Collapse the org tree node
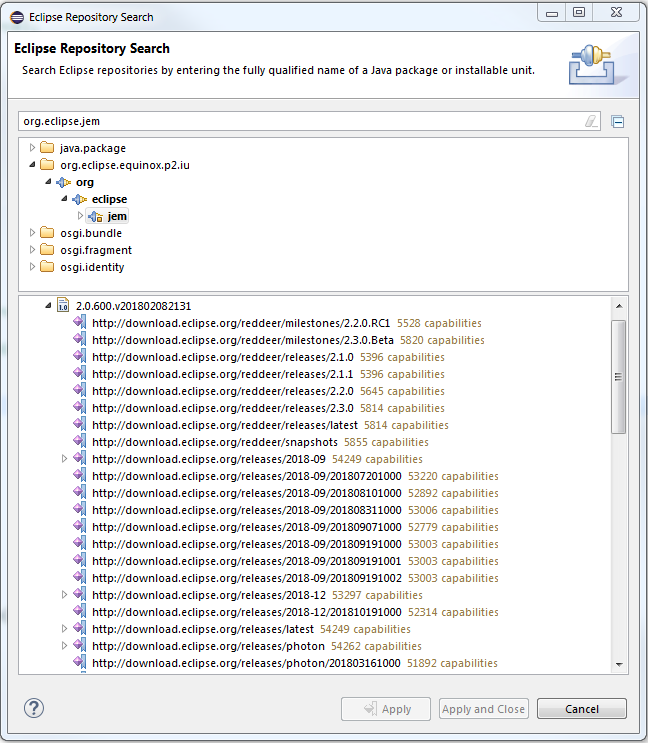Image resolution: width=648 pixels, height=743 pixels. coord(48,182)
